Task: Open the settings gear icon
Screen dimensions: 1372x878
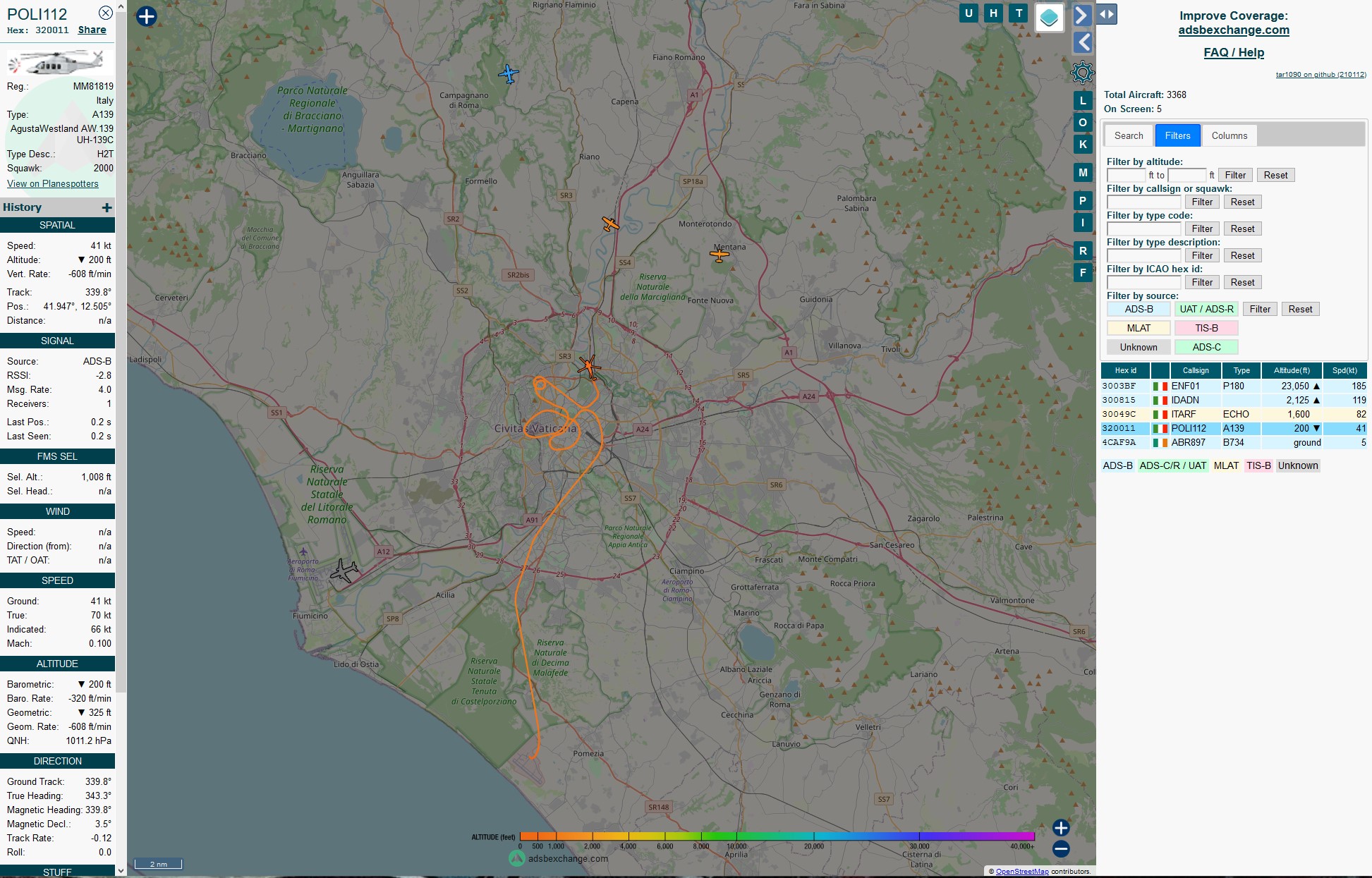Action: (x=1083, y=72)
